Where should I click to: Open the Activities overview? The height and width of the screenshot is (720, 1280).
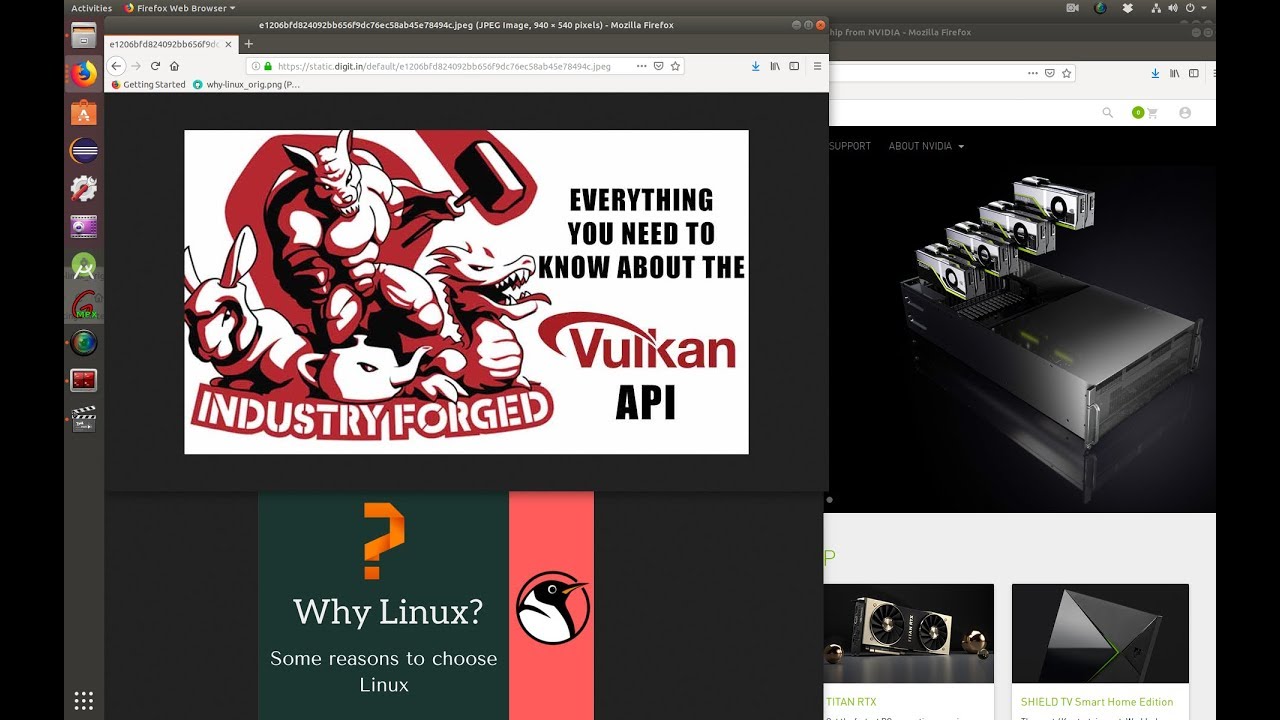pyautogui.click(x=92, y=8)
